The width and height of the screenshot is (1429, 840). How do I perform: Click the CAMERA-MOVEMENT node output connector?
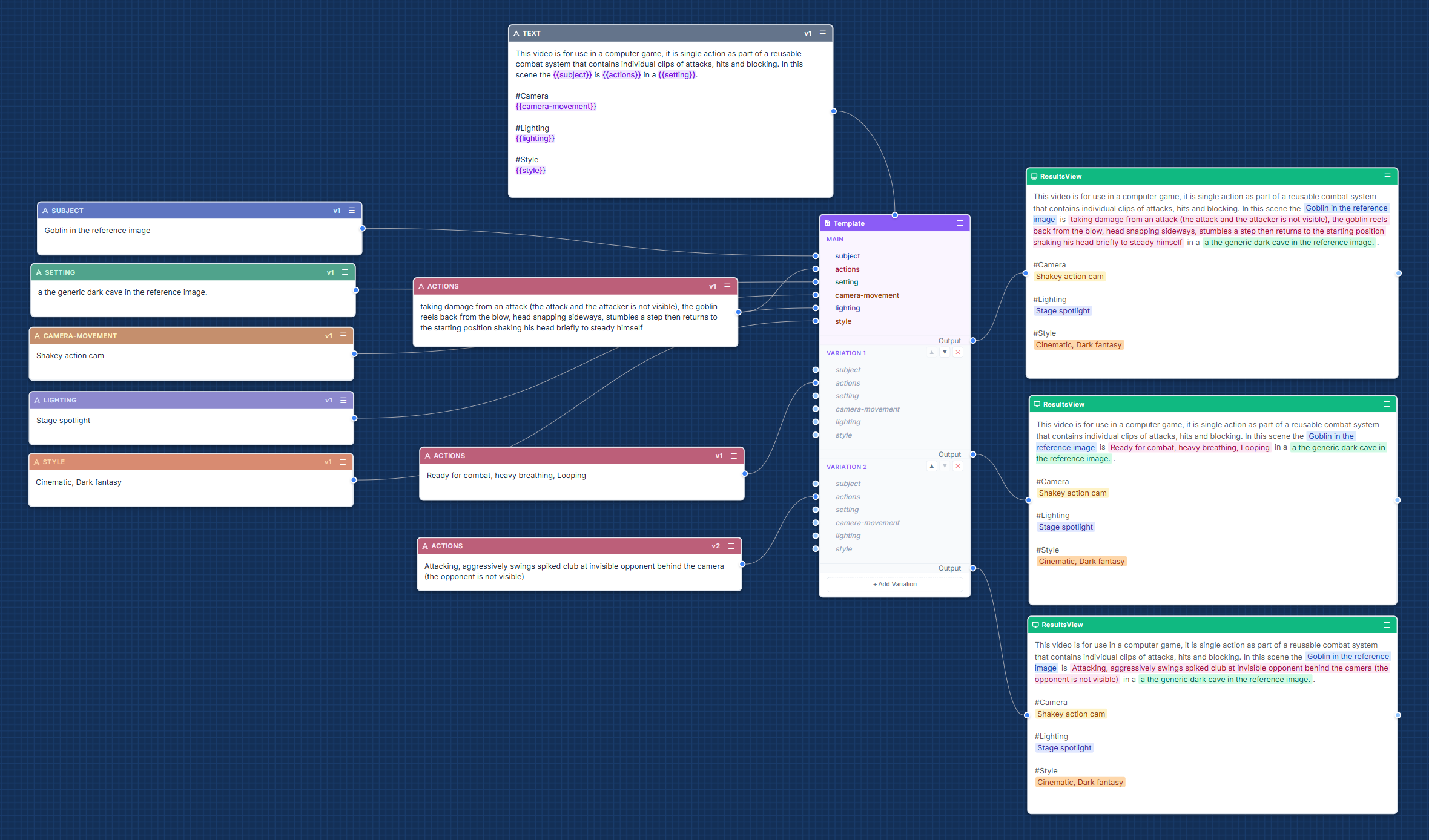tap(354, 354)
